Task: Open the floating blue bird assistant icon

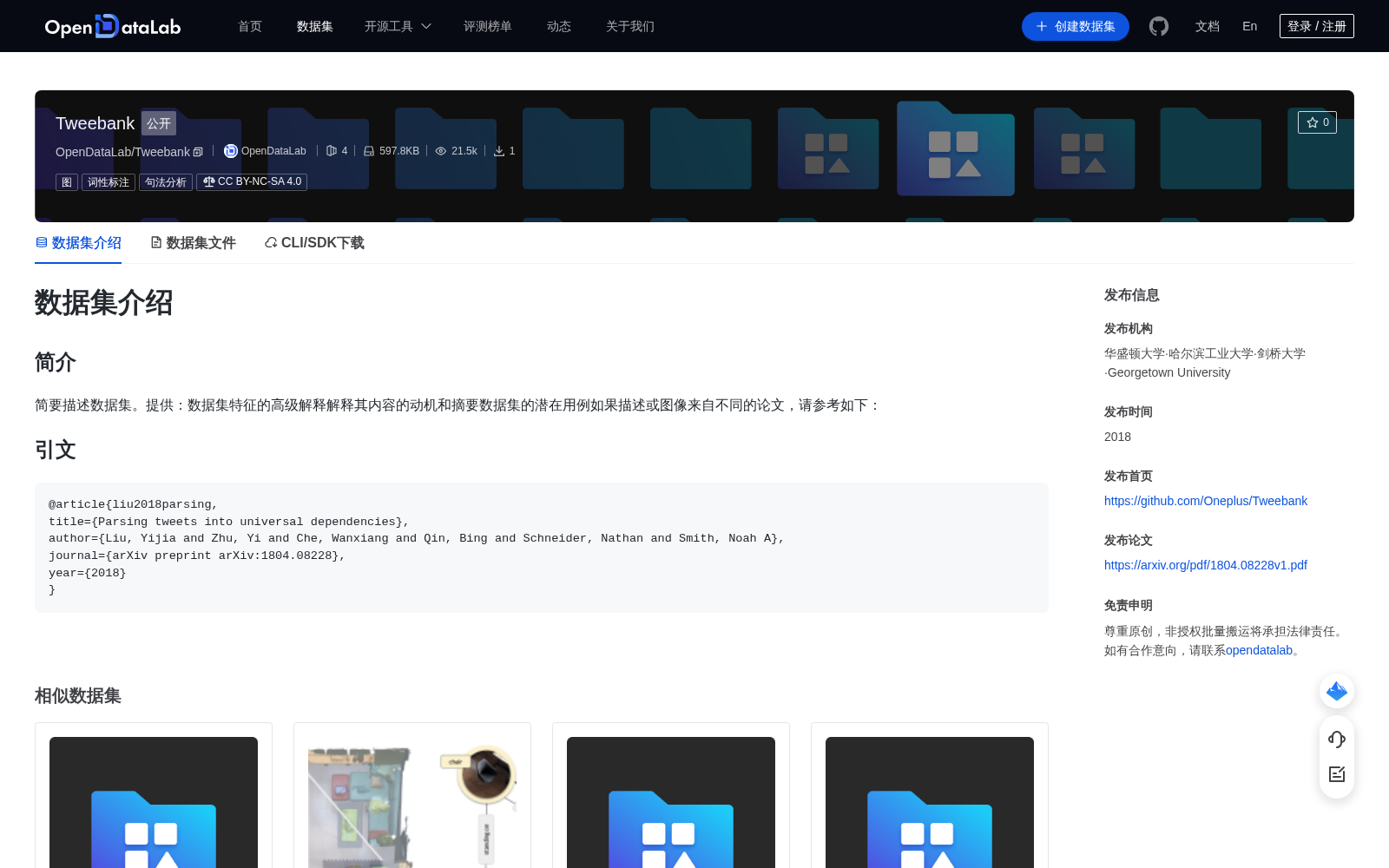Action: 1337,691
